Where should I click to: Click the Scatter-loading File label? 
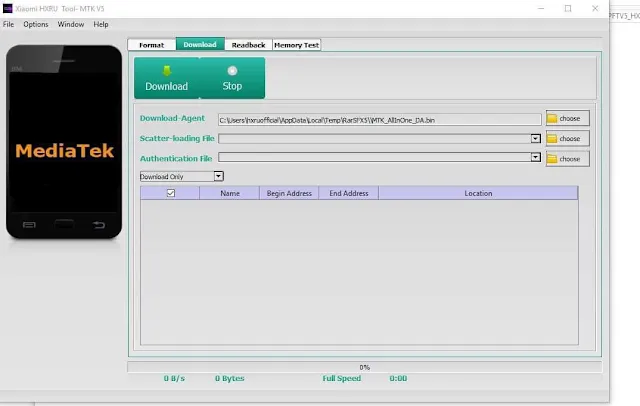tap(177, 139)
